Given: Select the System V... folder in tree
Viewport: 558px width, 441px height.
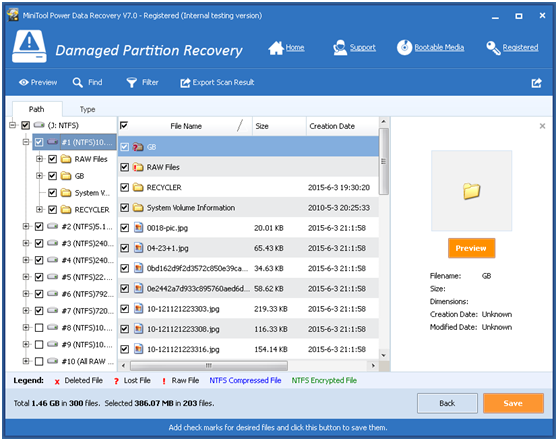Looking at the screenshot, I should point(92,193).
